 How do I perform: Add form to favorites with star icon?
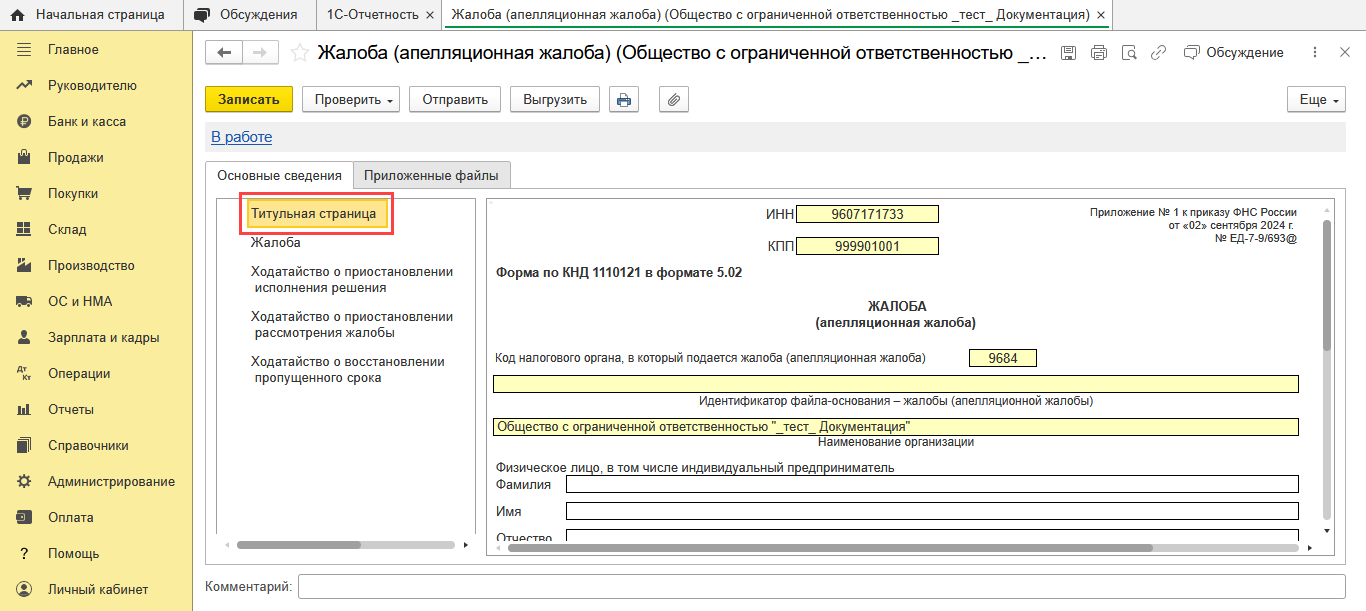(298, 53)
